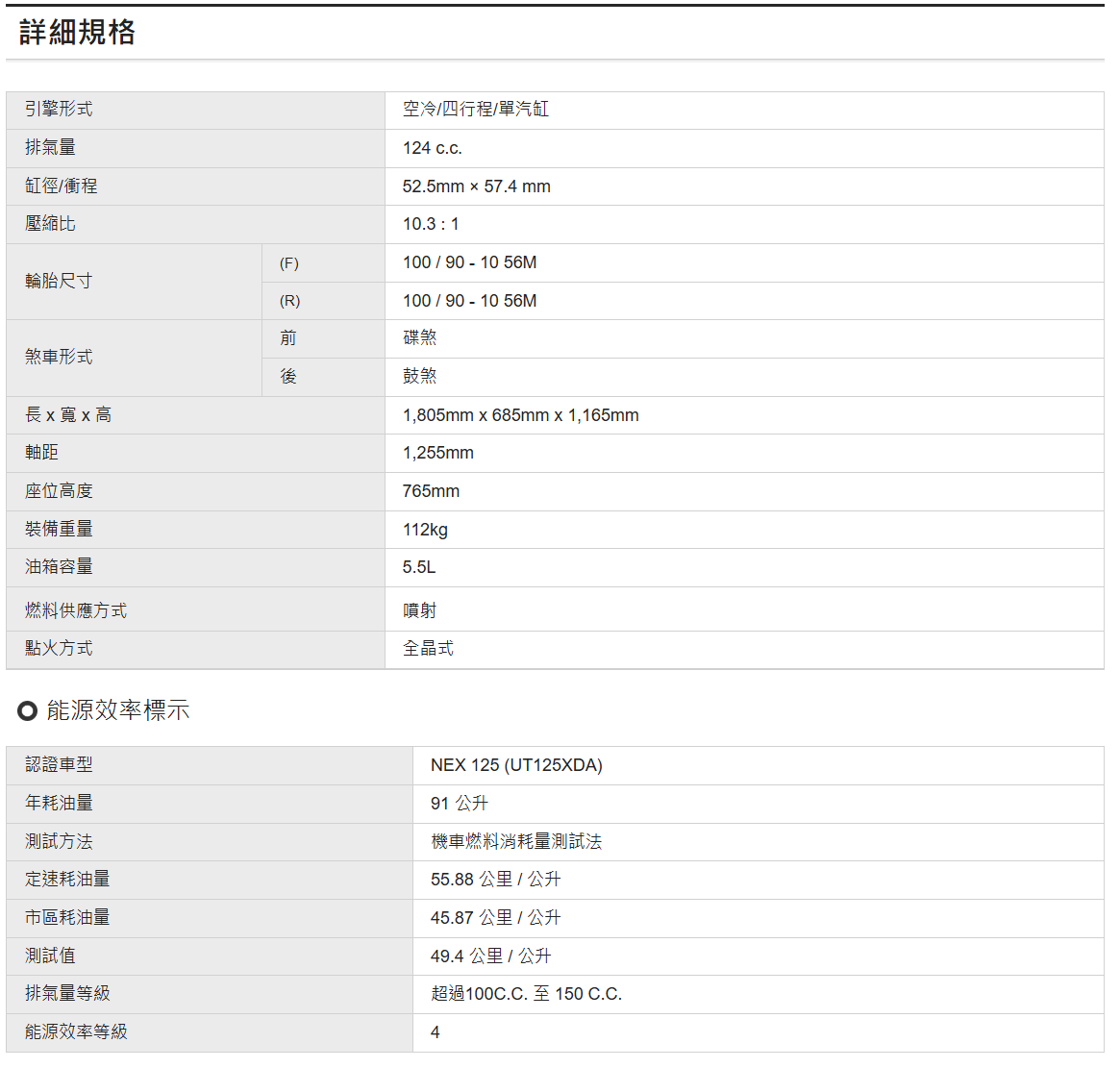Select the 碟煞 front brake value
Image resolution: width=1120 pixels, height=1068 pixels.
pos(419,337)
